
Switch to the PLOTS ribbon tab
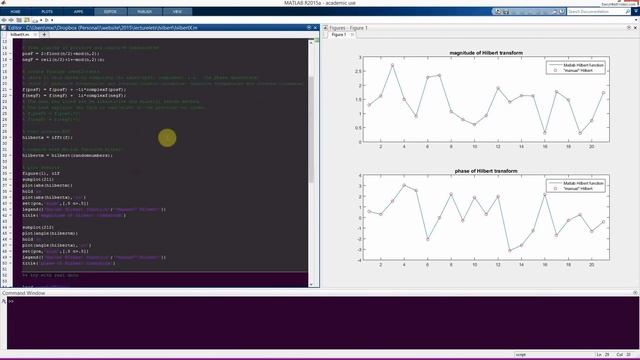click(47, 11)
